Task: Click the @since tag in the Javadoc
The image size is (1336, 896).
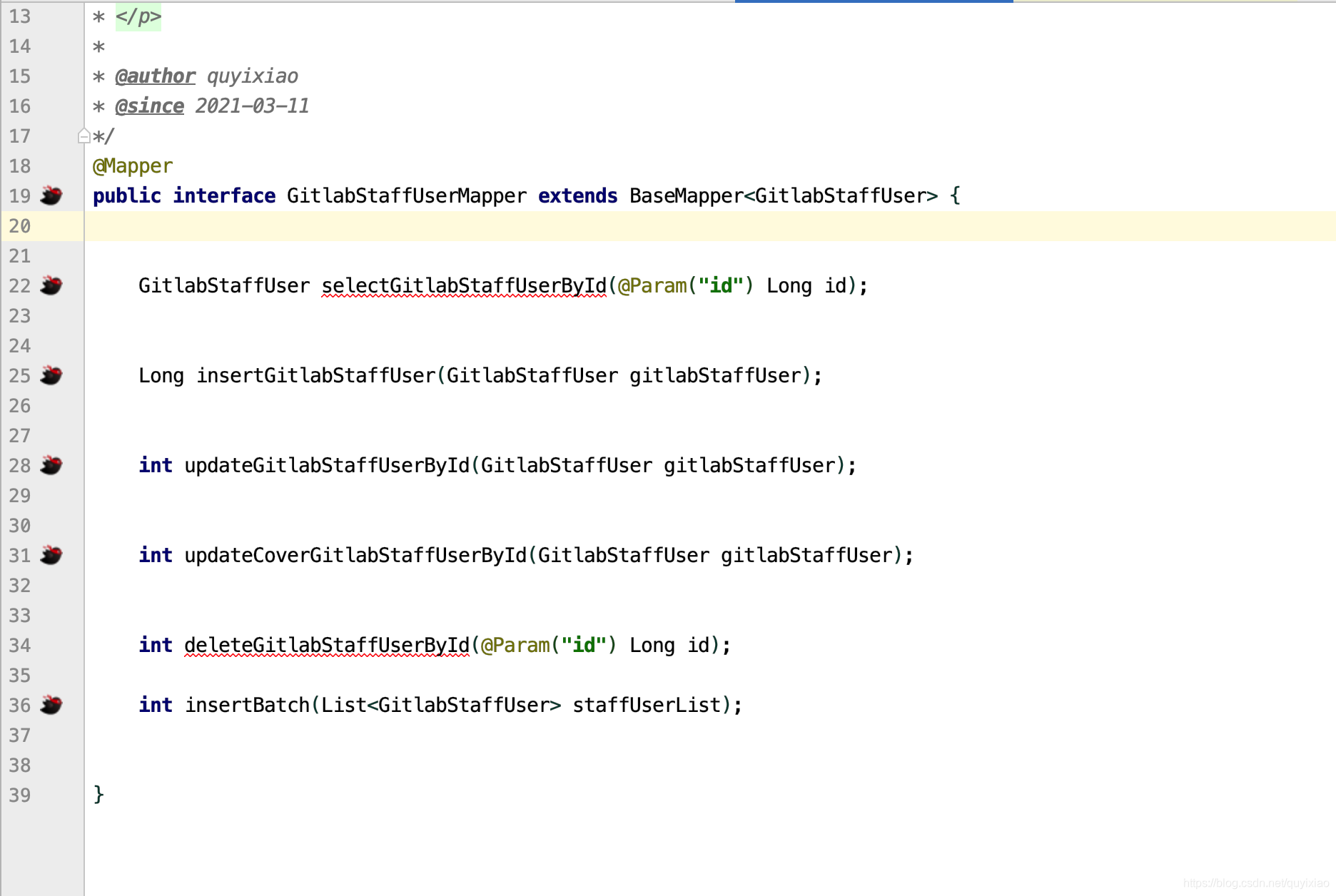Action: click(x=149, y=106)
